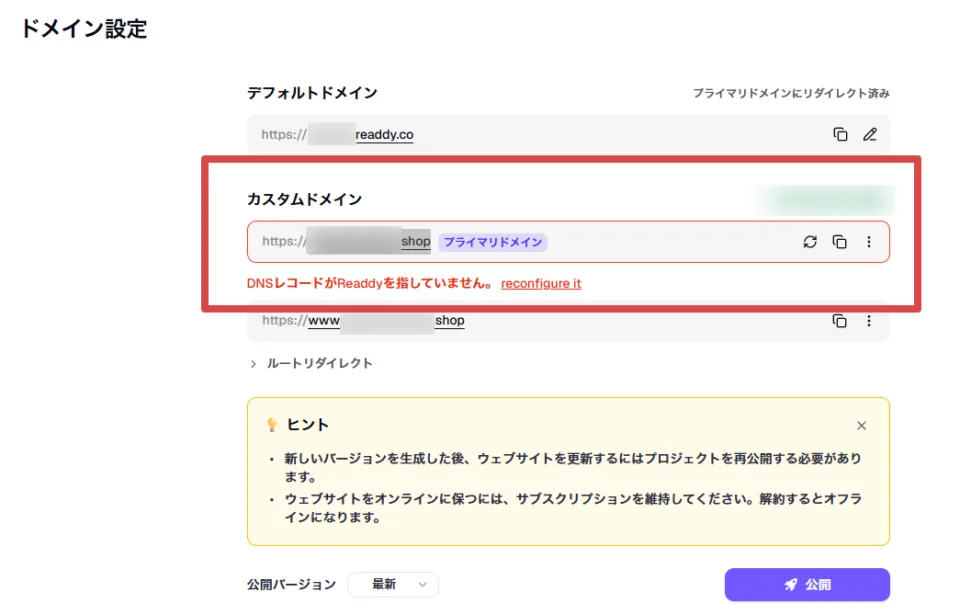Click the hint about 新しいバージョンを生成した後
Viewport: 960px width, 615px height.
(572, 467)
